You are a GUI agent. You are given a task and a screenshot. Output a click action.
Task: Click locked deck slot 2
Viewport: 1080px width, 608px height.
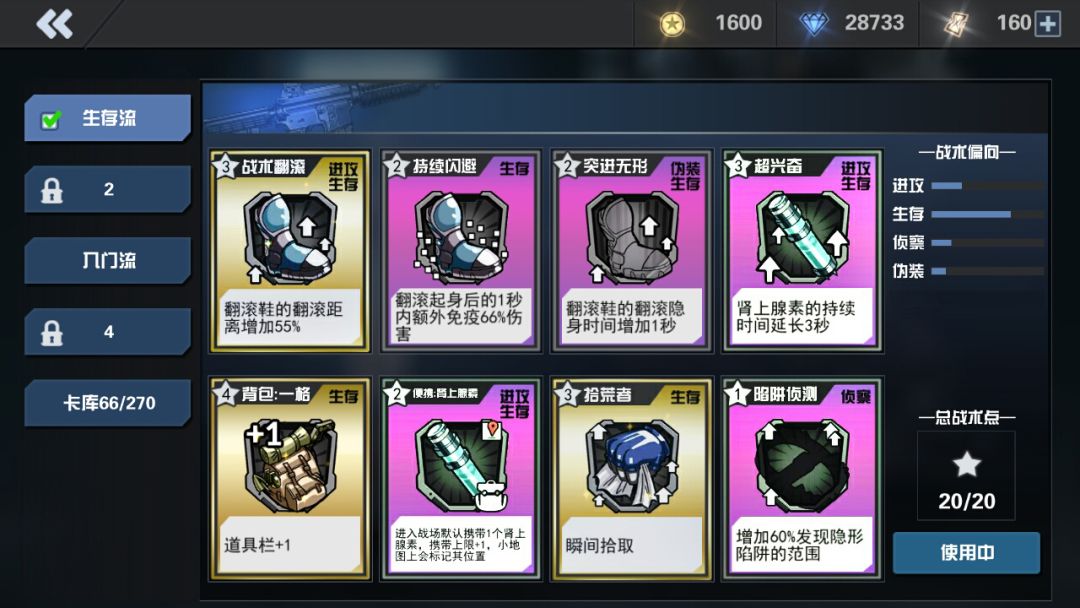(107, 189)
